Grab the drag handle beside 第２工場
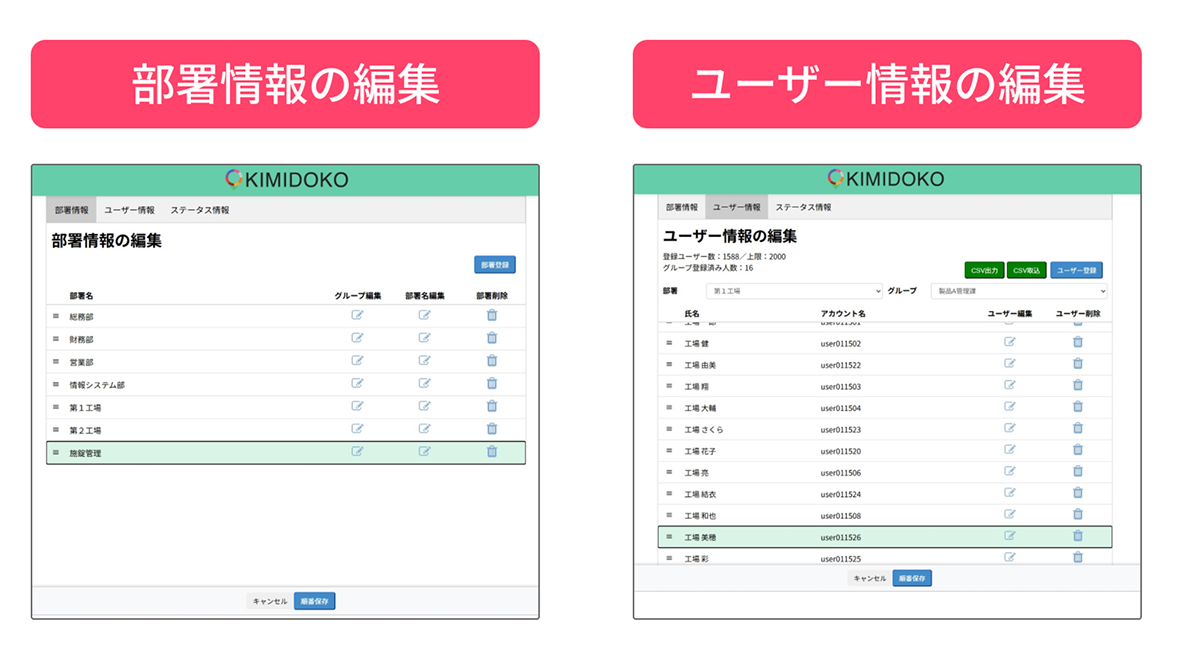Screen dimensions: 1180x664 [56, 430]
